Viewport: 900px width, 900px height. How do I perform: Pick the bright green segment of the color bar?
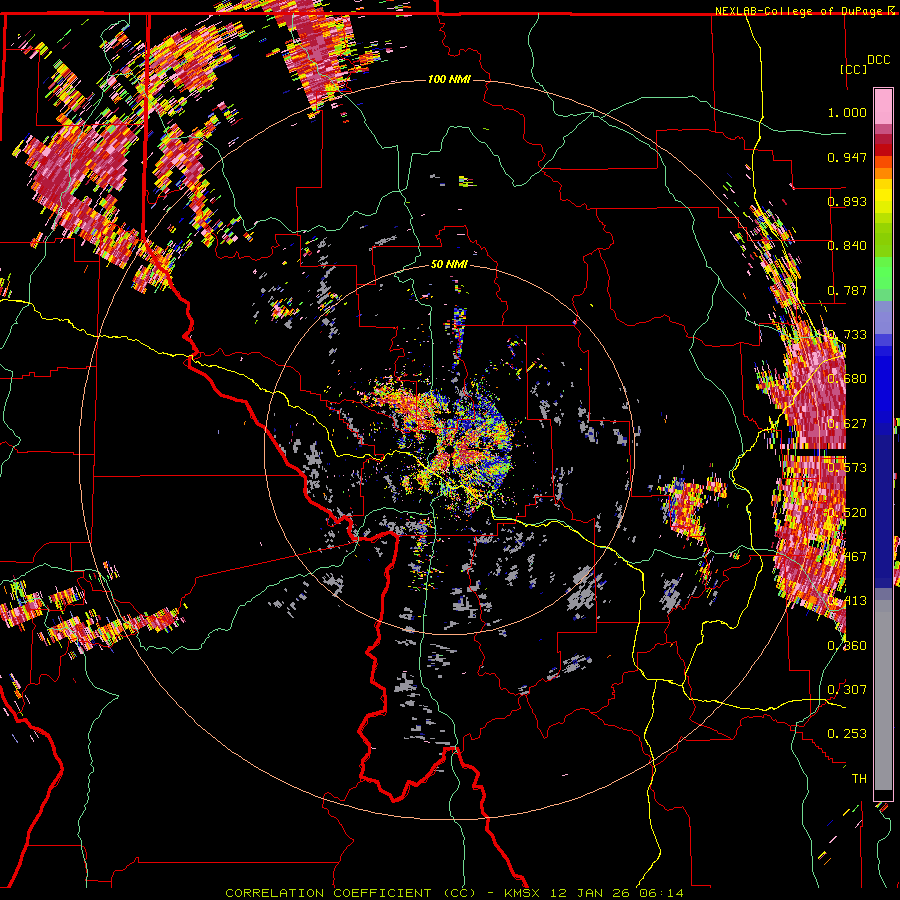coord(883,273)
